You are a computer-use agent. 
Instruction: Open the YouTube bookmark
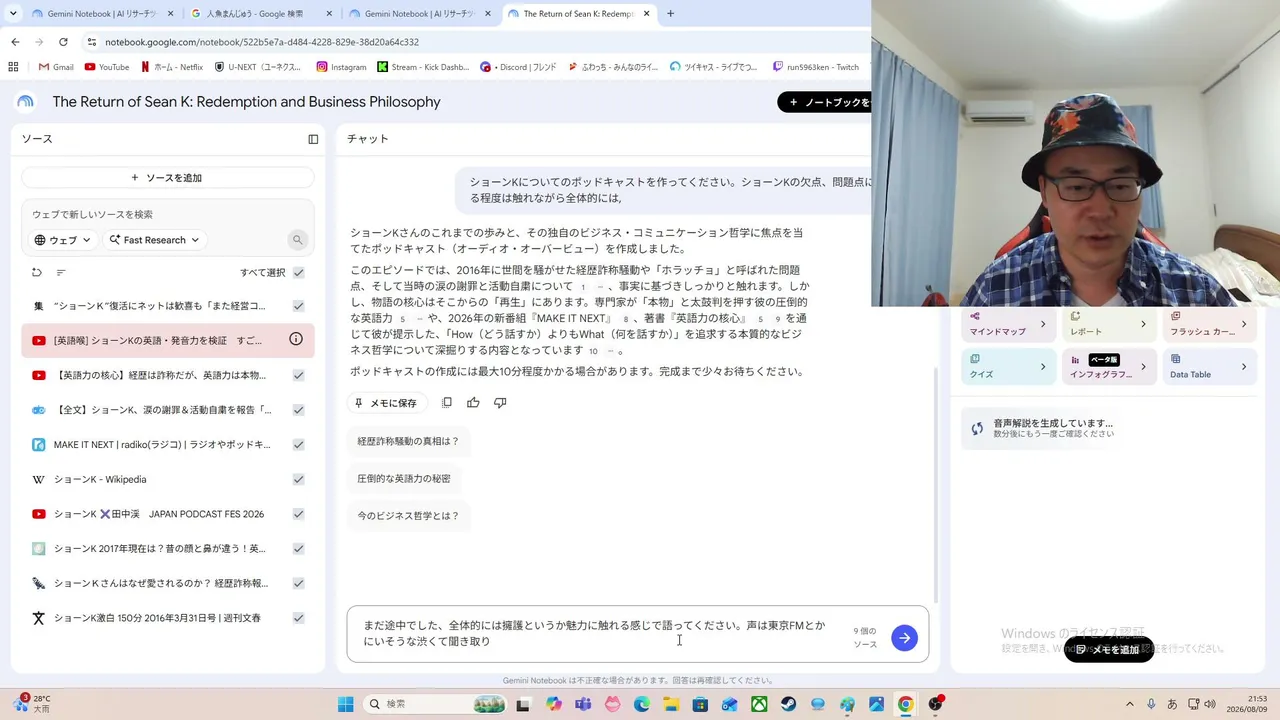(x=107, y=67)
